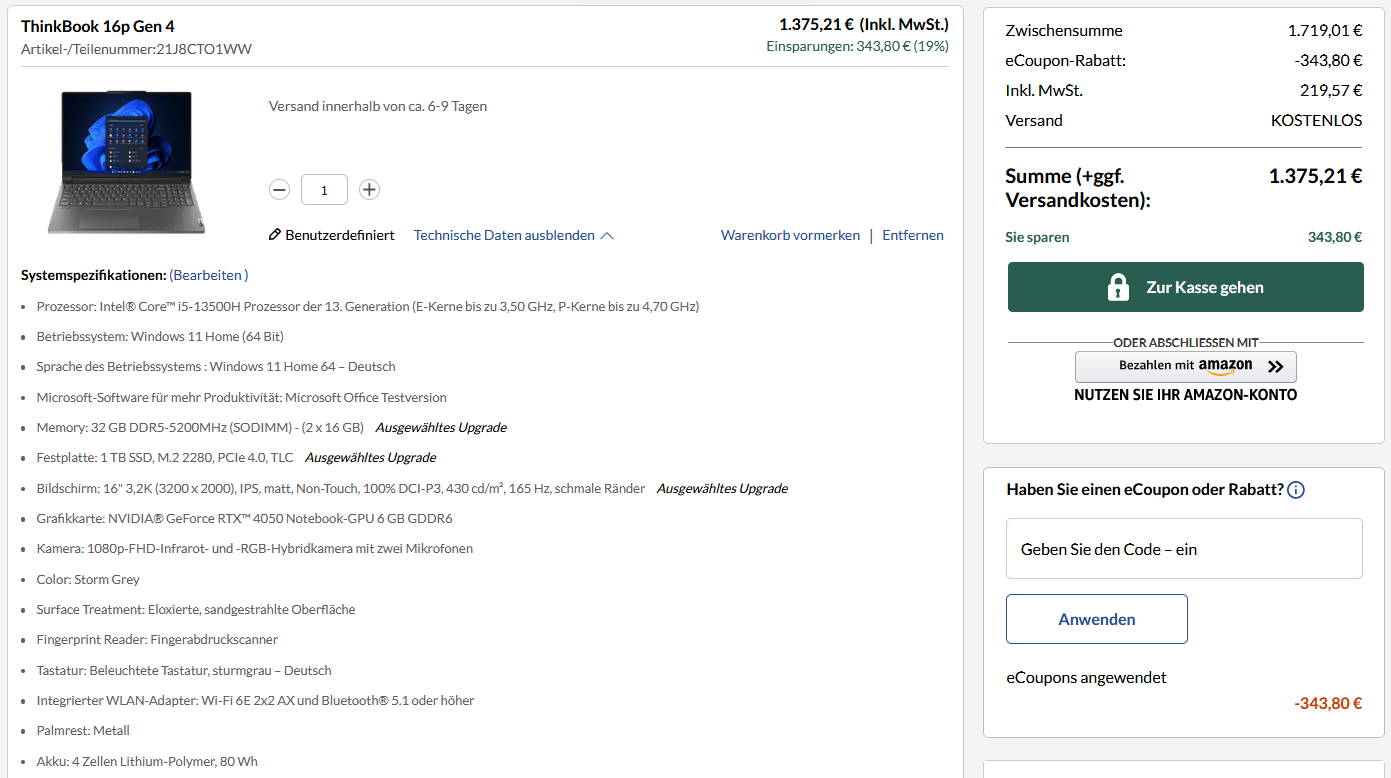Click the Technische Daten ausblenden link
The width and height of the screenshot is (1391, 778).
[504, 235]
